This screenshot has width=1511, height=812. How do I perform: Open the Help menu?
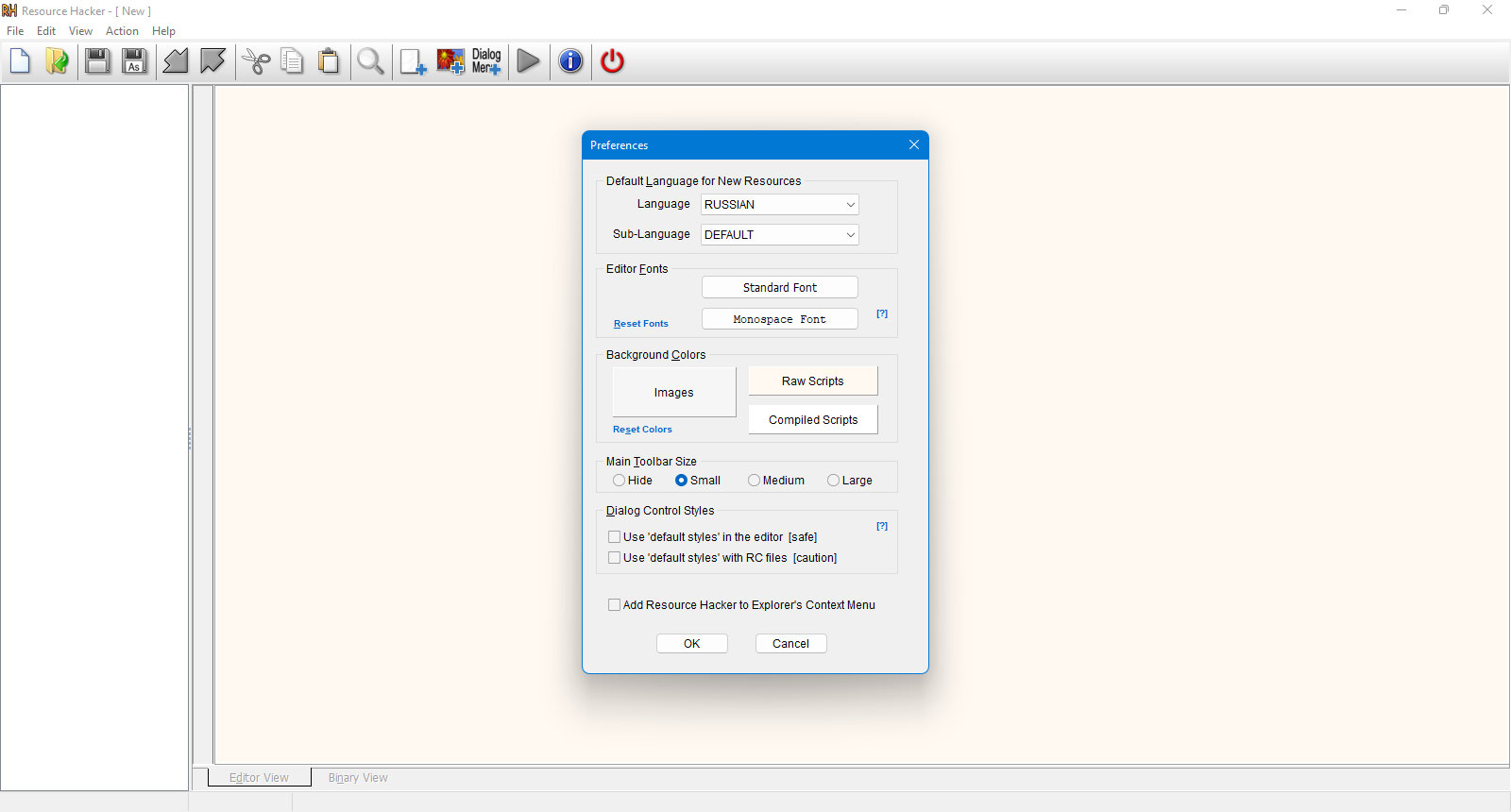click(163, 31)
